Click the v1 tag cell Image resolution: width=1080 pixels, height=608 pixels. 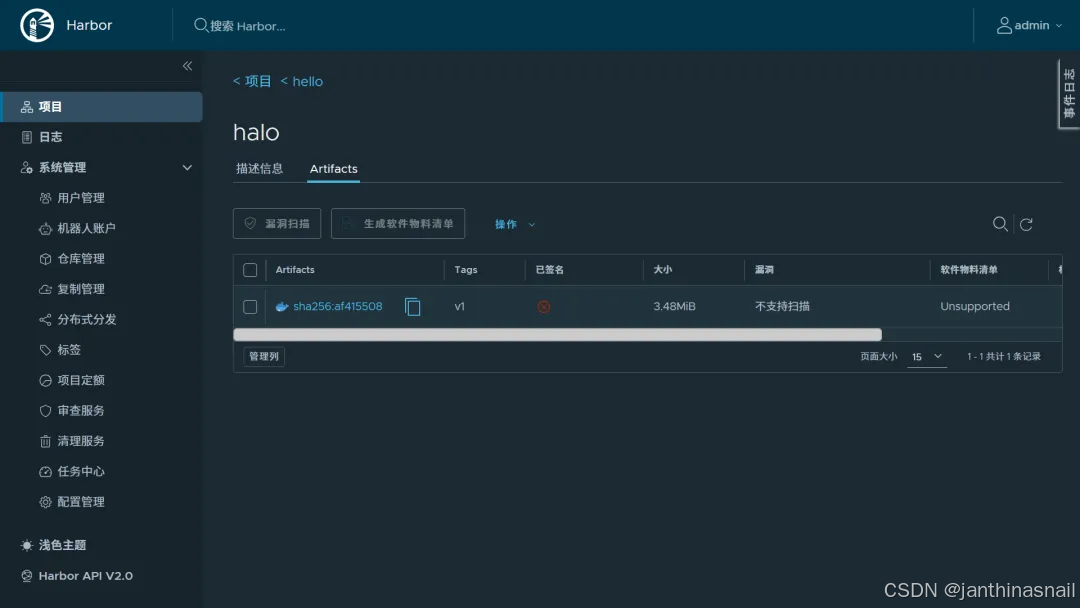(459, 306)
